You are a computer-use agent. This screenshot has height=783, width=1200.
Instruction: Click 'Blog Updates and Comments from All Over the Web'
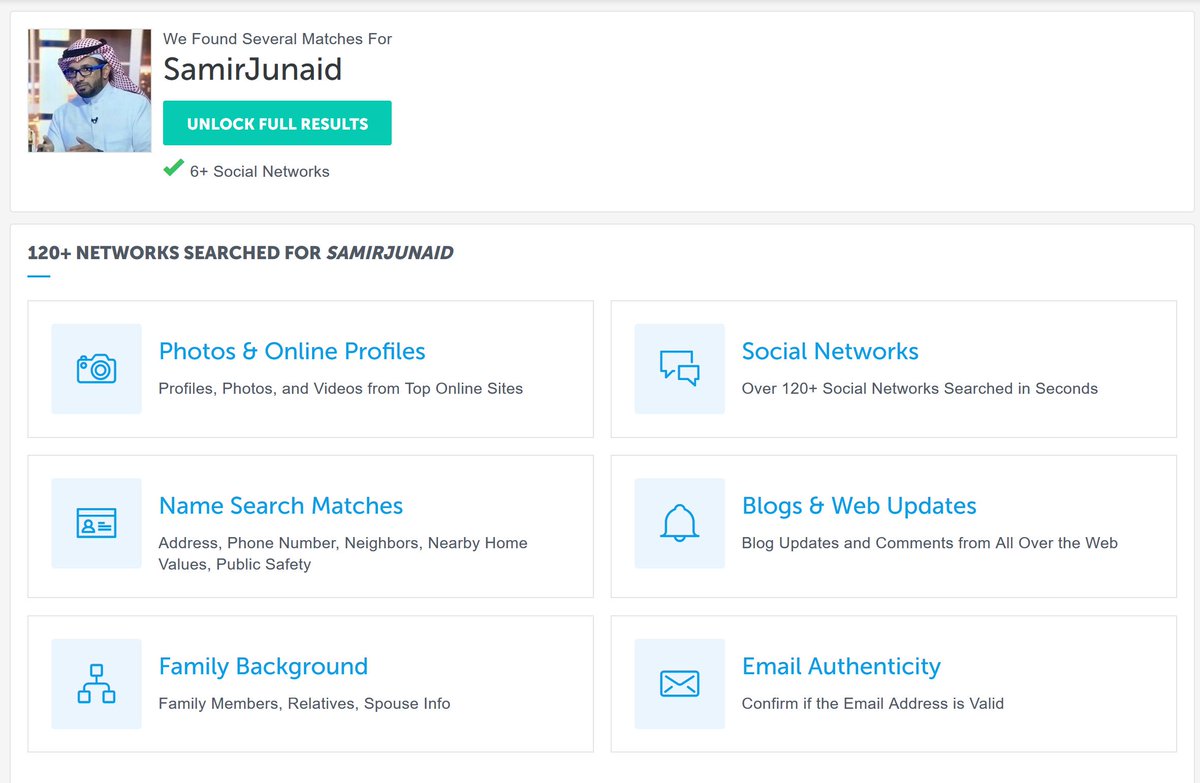(x=930, y=543)
